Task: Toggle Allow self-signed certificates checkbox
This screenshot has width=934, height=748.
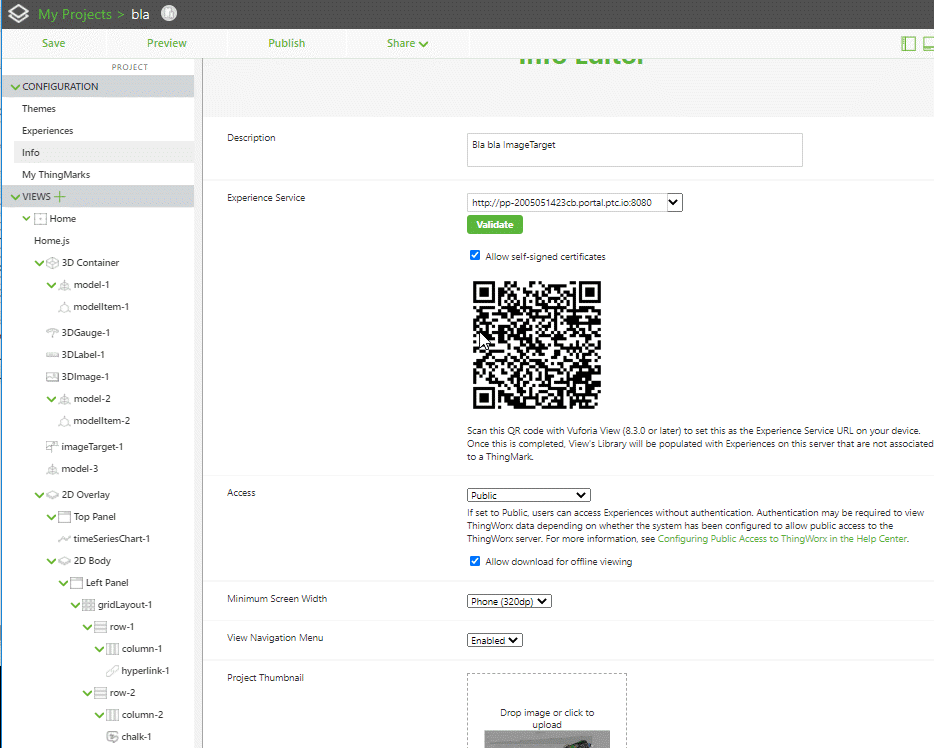Action: (x=475, y=255)
